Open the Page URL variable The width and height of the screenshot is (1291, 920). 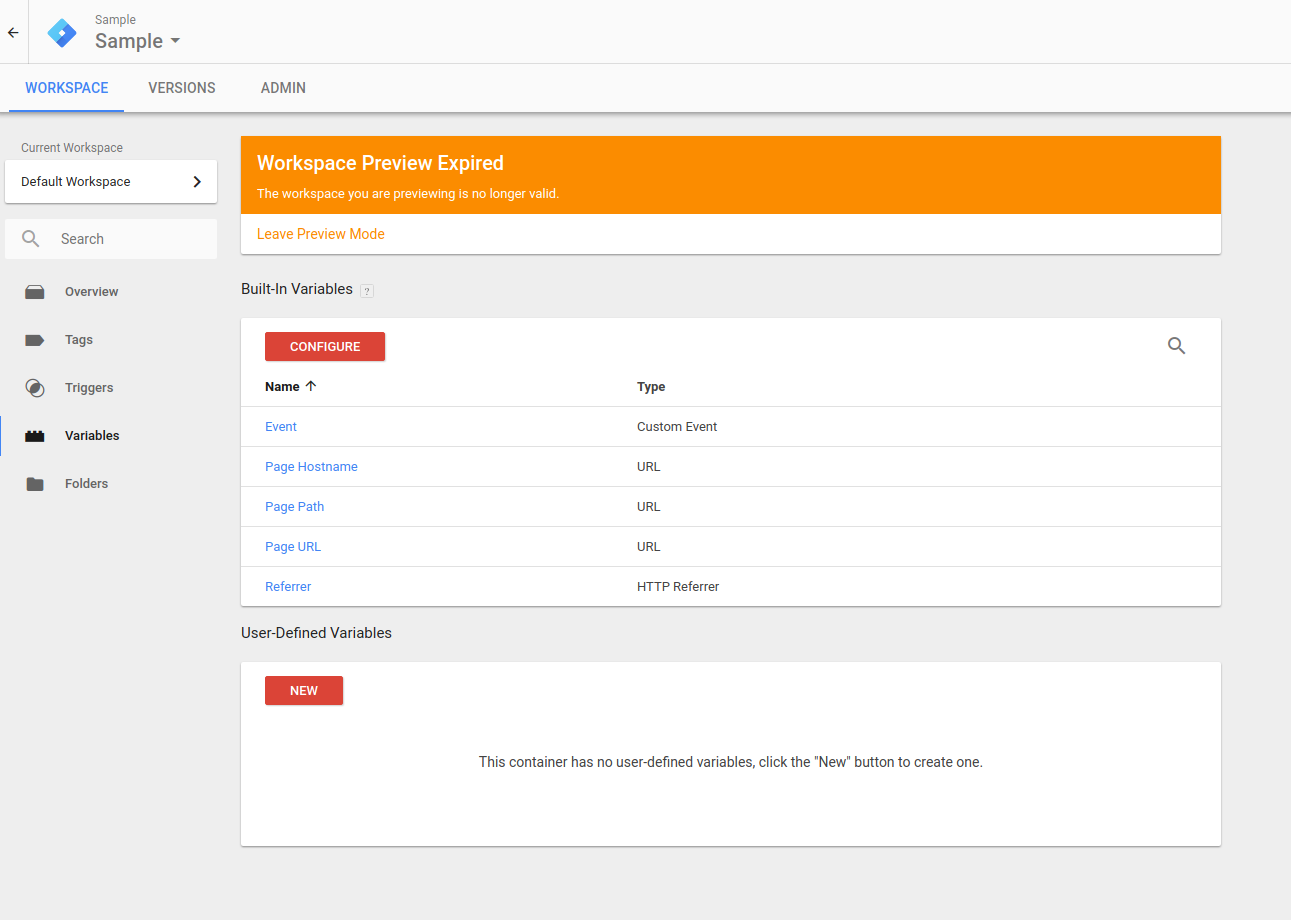click(x=293, y=547)
